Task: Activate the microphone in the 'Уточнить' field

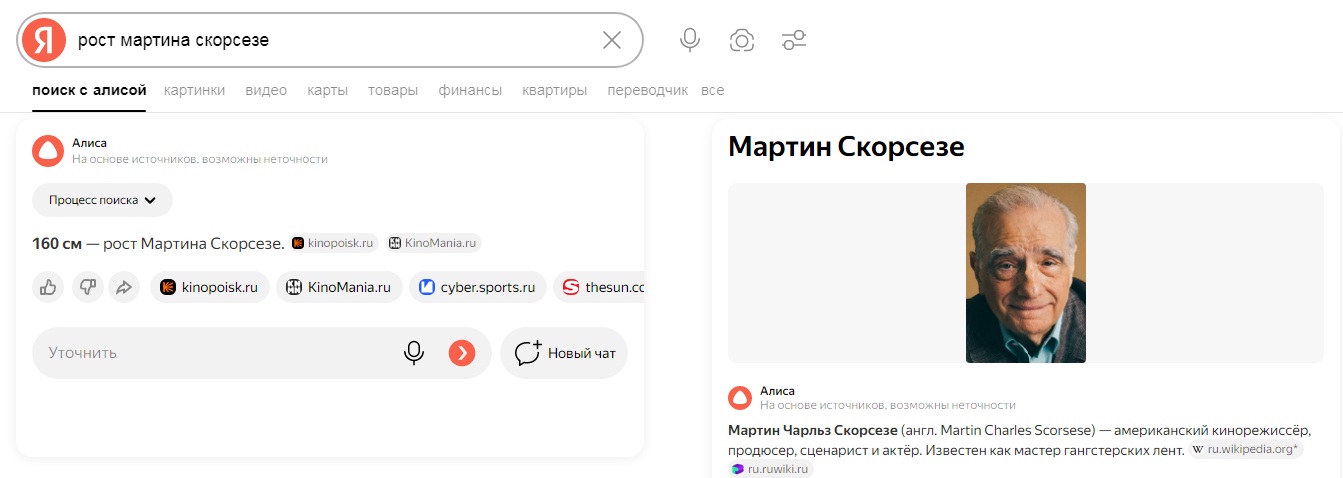Action: [414, 353]
